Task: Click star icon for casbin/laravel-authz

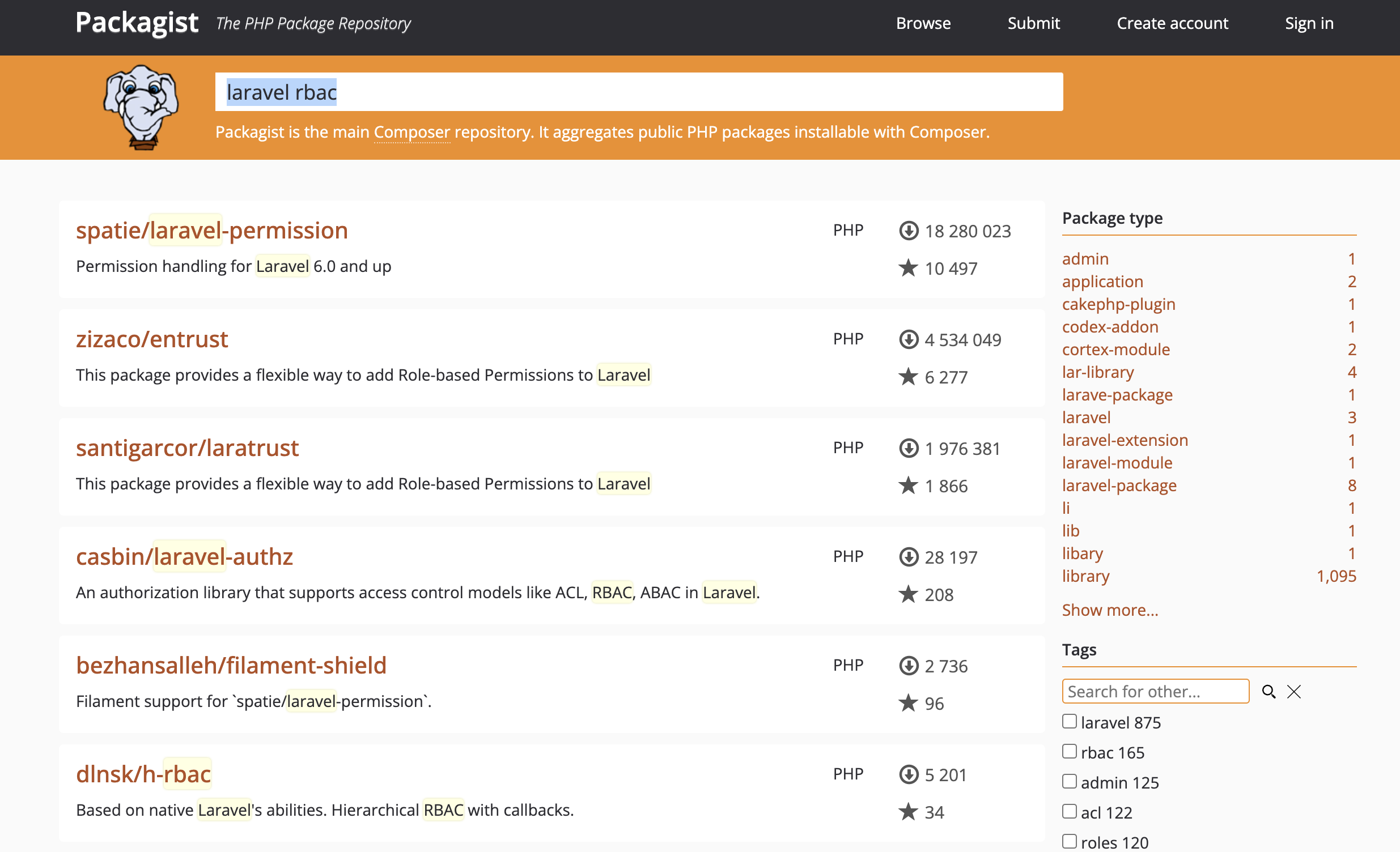Action: [908, 594]
